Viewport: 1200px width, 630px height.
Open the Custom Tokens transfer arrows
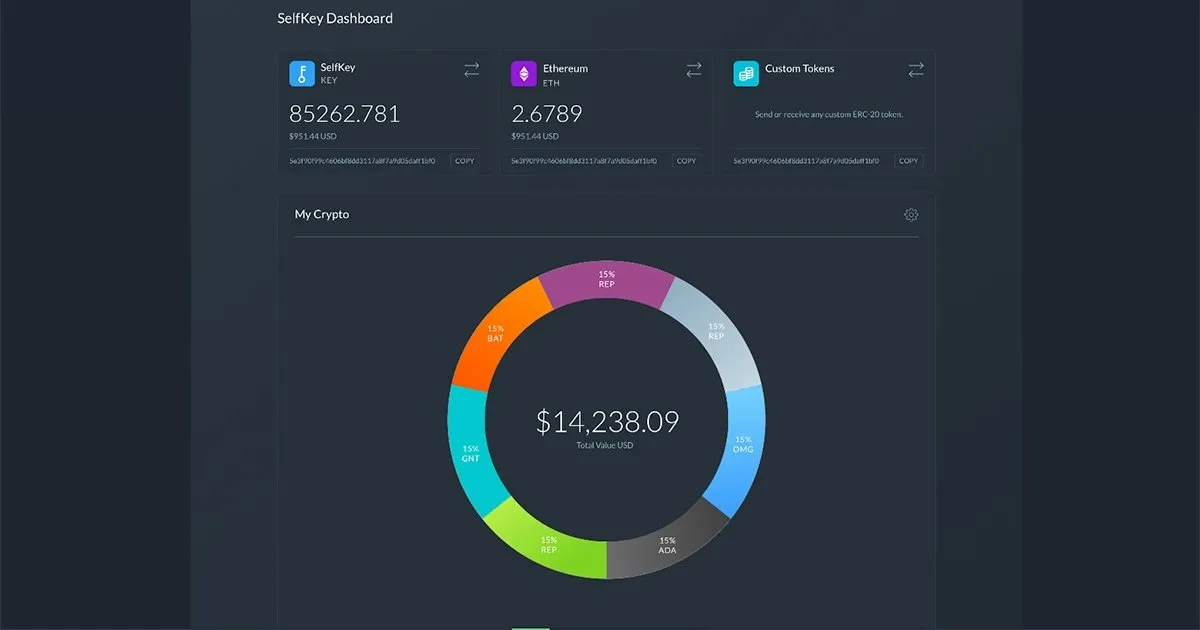tap(915, 70)
